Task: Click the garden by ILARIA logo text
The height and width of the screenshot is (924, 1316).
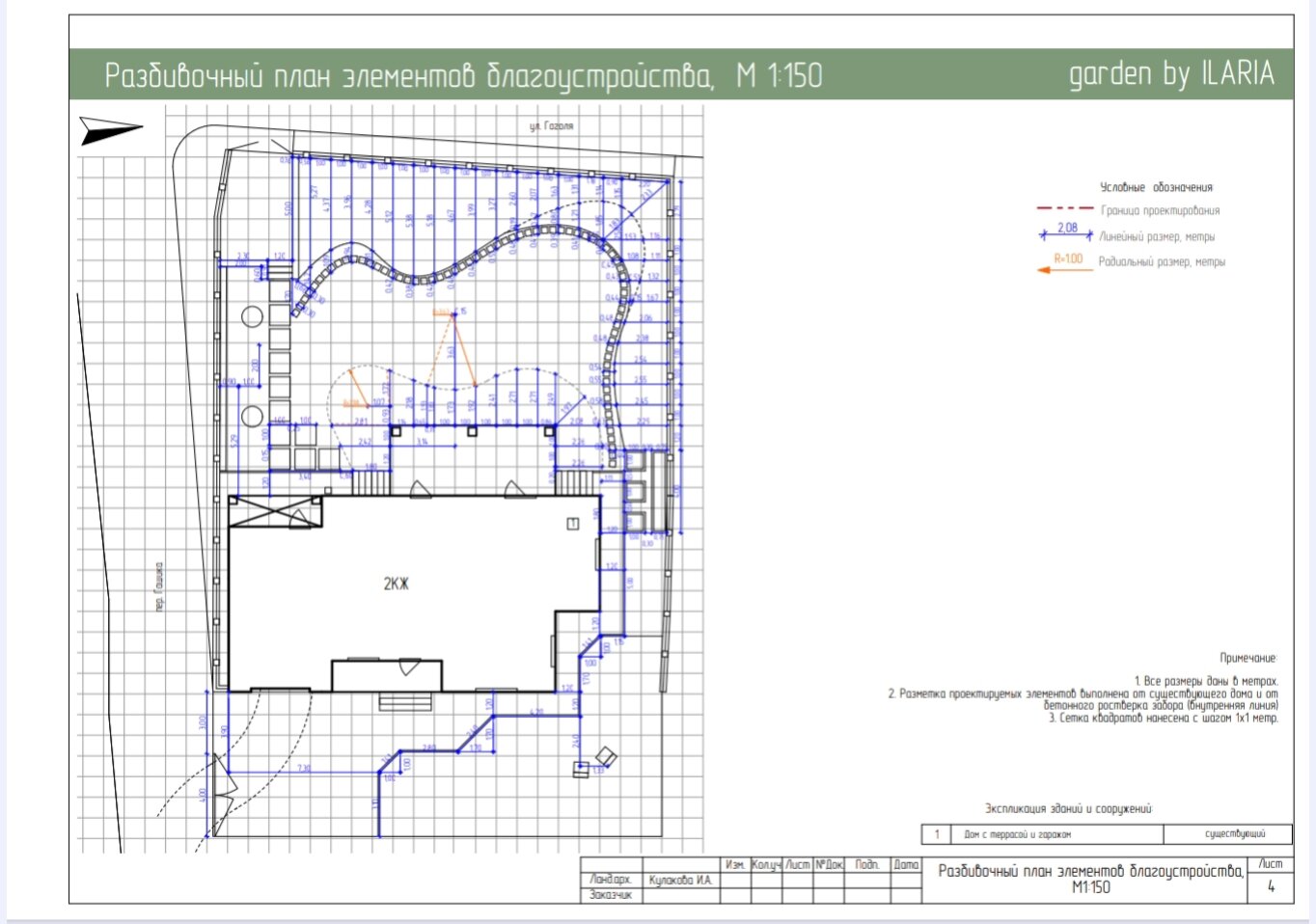Action: tap(1171, 74)
